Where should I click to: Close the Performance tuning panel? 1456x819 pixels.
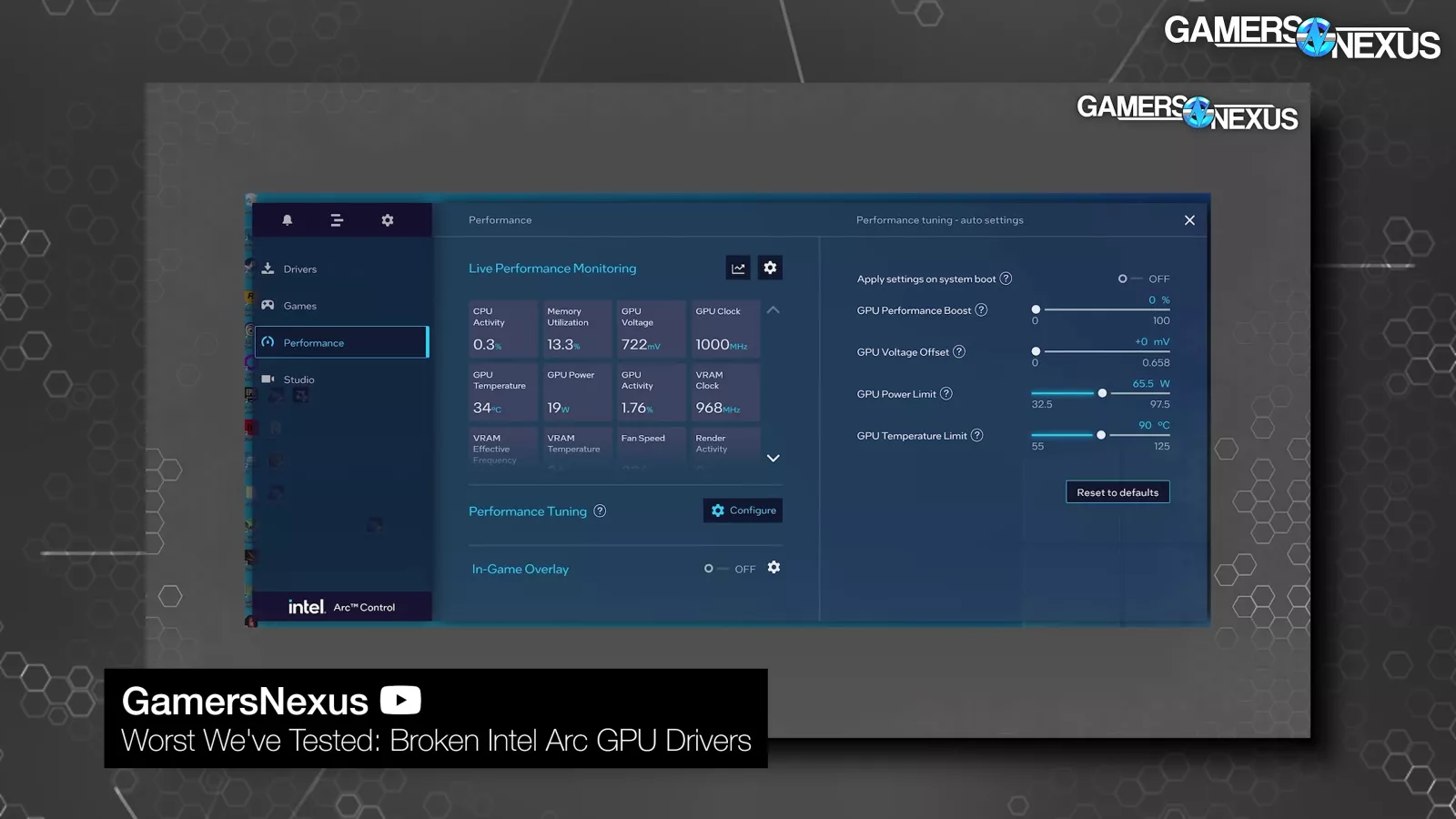click(1189, 220)
